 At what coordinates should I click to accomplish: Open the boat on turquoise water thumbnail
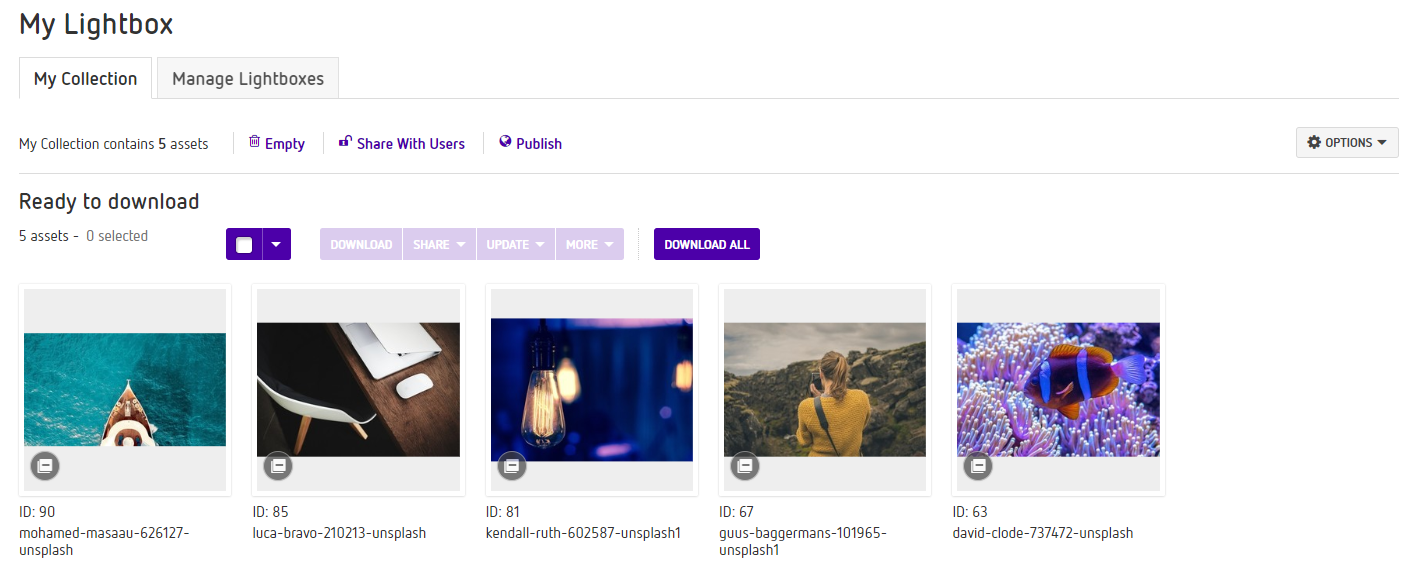pos(125,389)
